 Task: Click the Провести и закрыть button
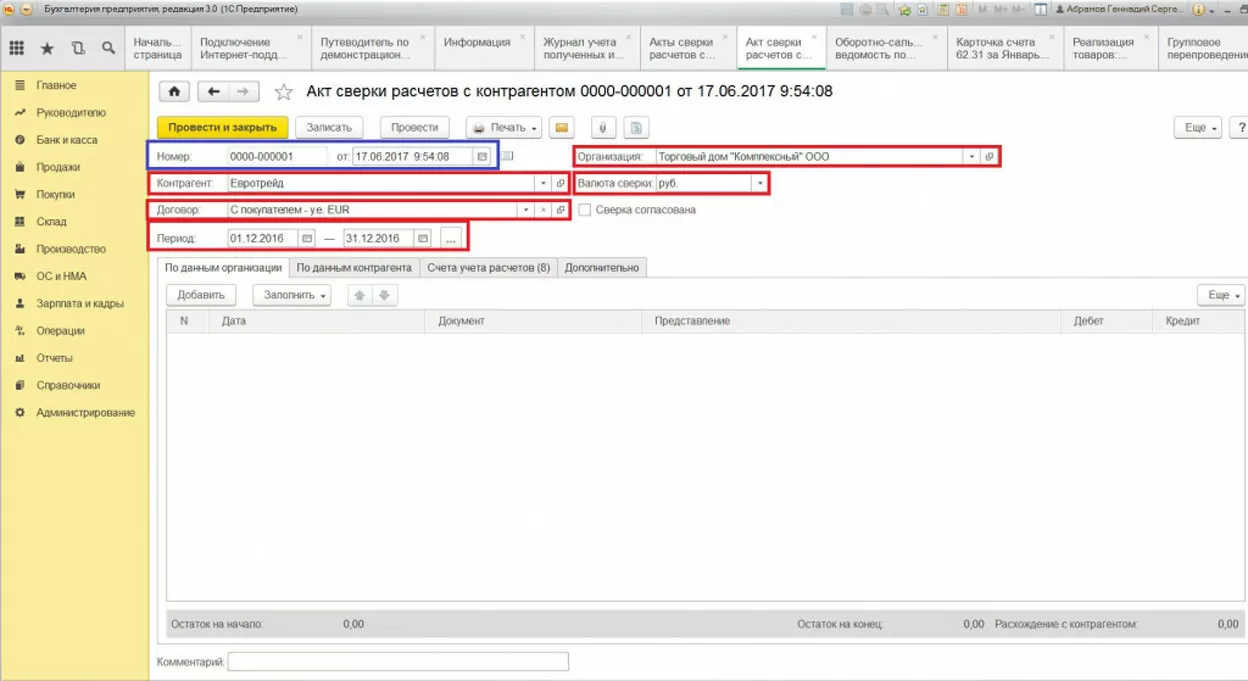[x=223, y=128]
